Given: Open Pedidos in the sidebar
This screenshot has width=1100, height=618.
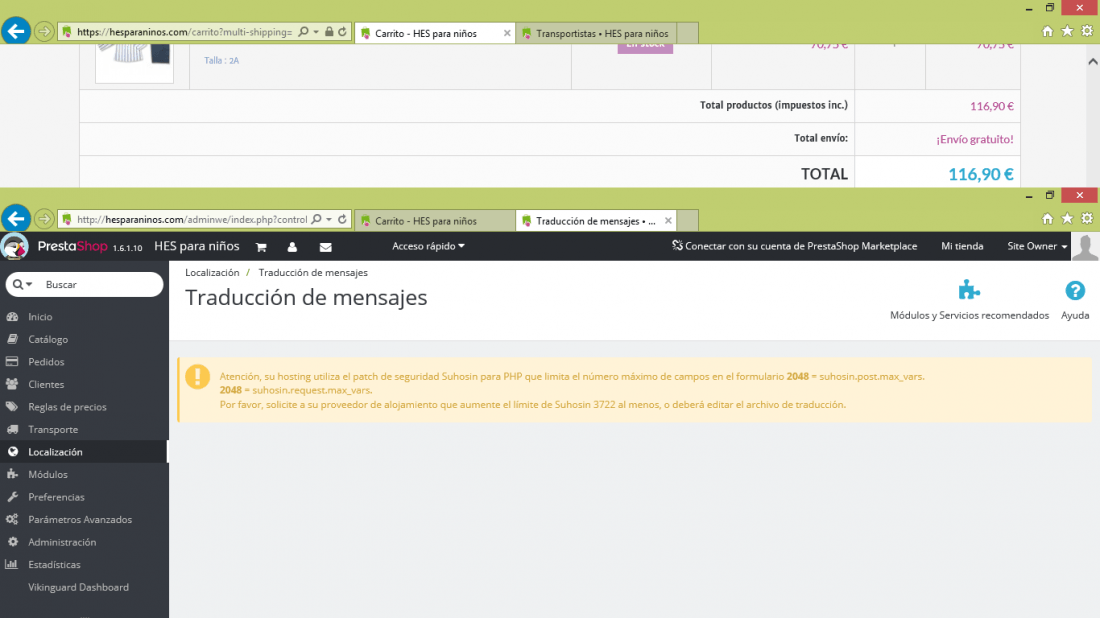Looking at the screenshot, I should [84, 362].
